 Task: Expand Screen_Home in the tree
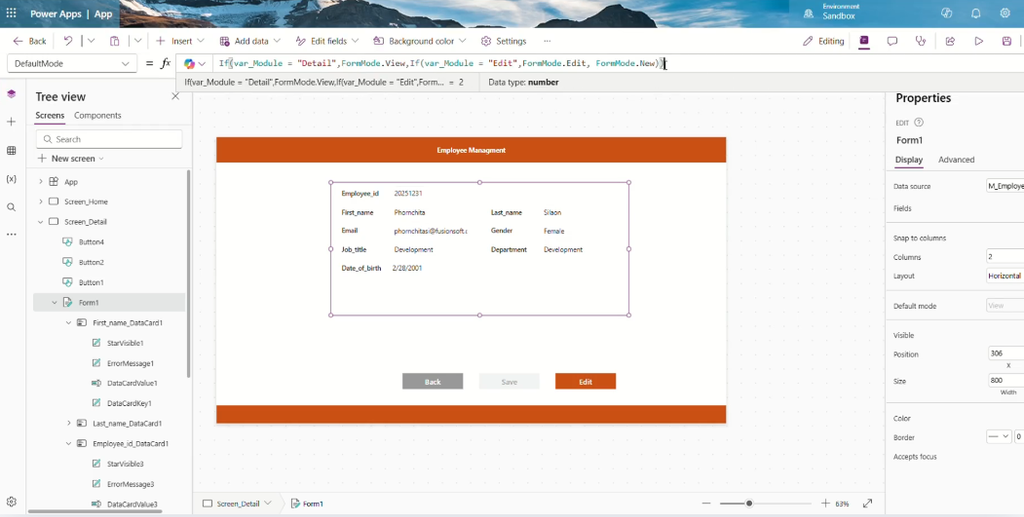click(40, 202)
